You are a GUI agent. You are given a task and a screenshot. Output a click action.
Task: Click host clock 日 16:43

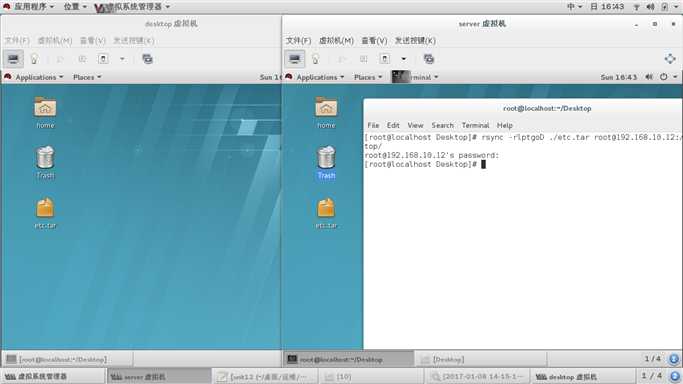(607, 7)
